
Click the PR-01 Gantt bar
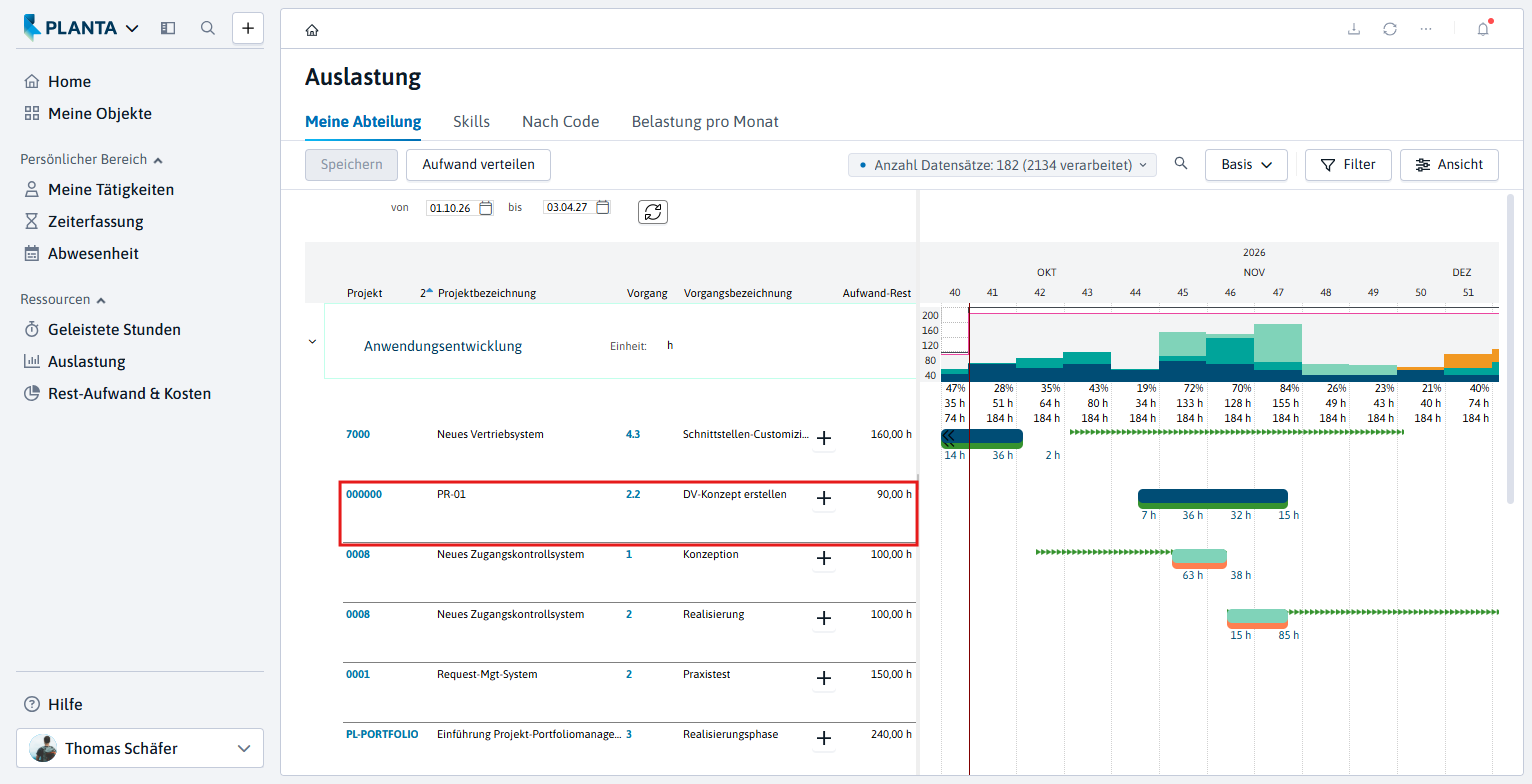[1213, 498]
